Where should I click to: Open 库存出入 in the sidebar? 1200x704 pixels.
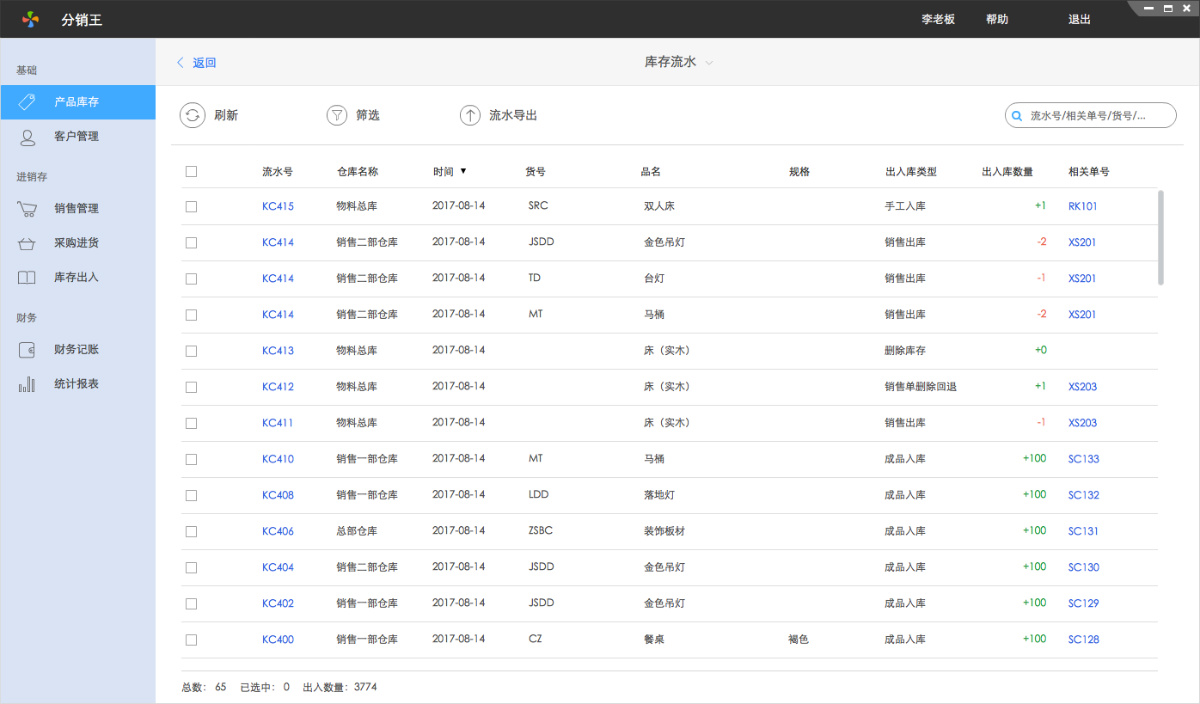click(77, 277)
